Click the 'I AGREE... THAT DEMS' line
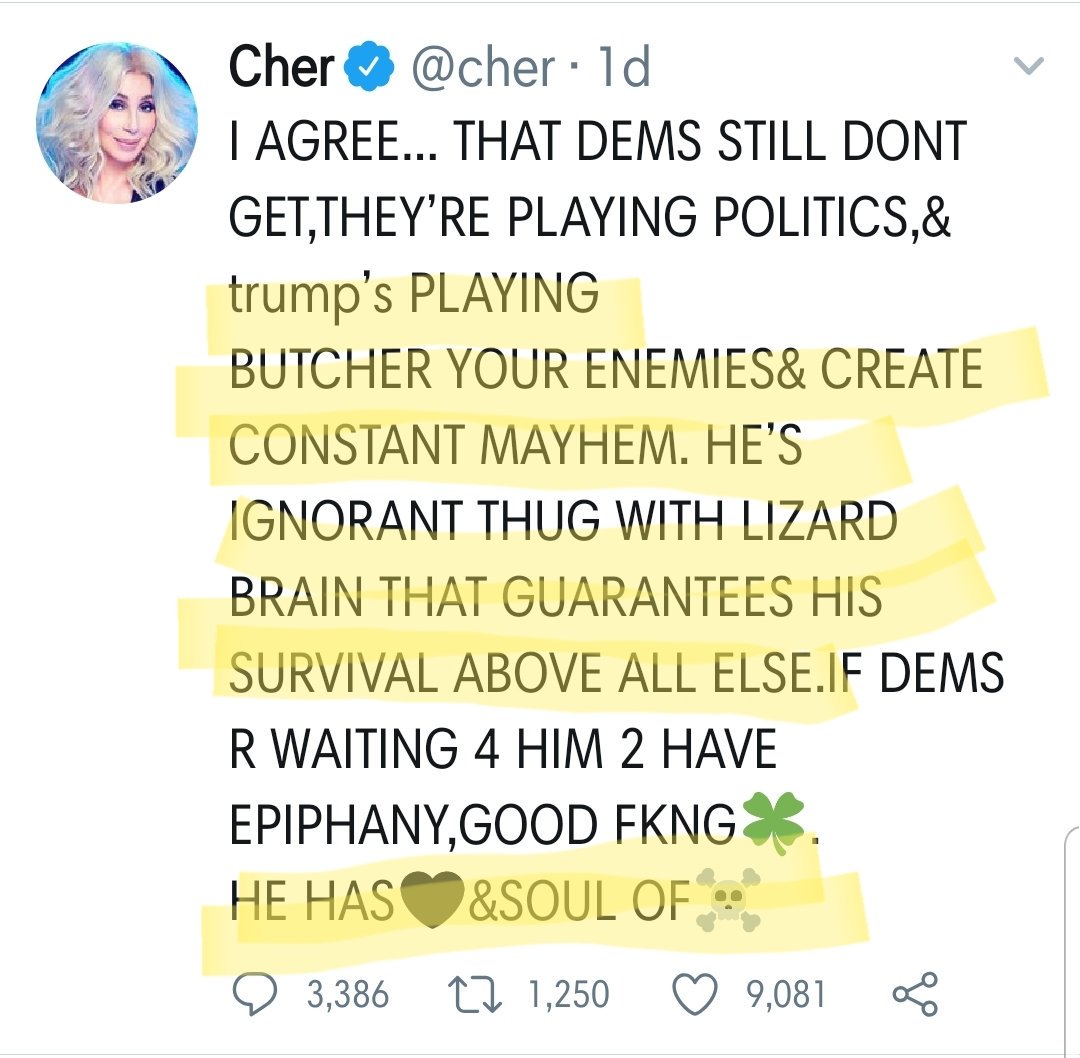 pyautogui.click(x=598, y=141)
